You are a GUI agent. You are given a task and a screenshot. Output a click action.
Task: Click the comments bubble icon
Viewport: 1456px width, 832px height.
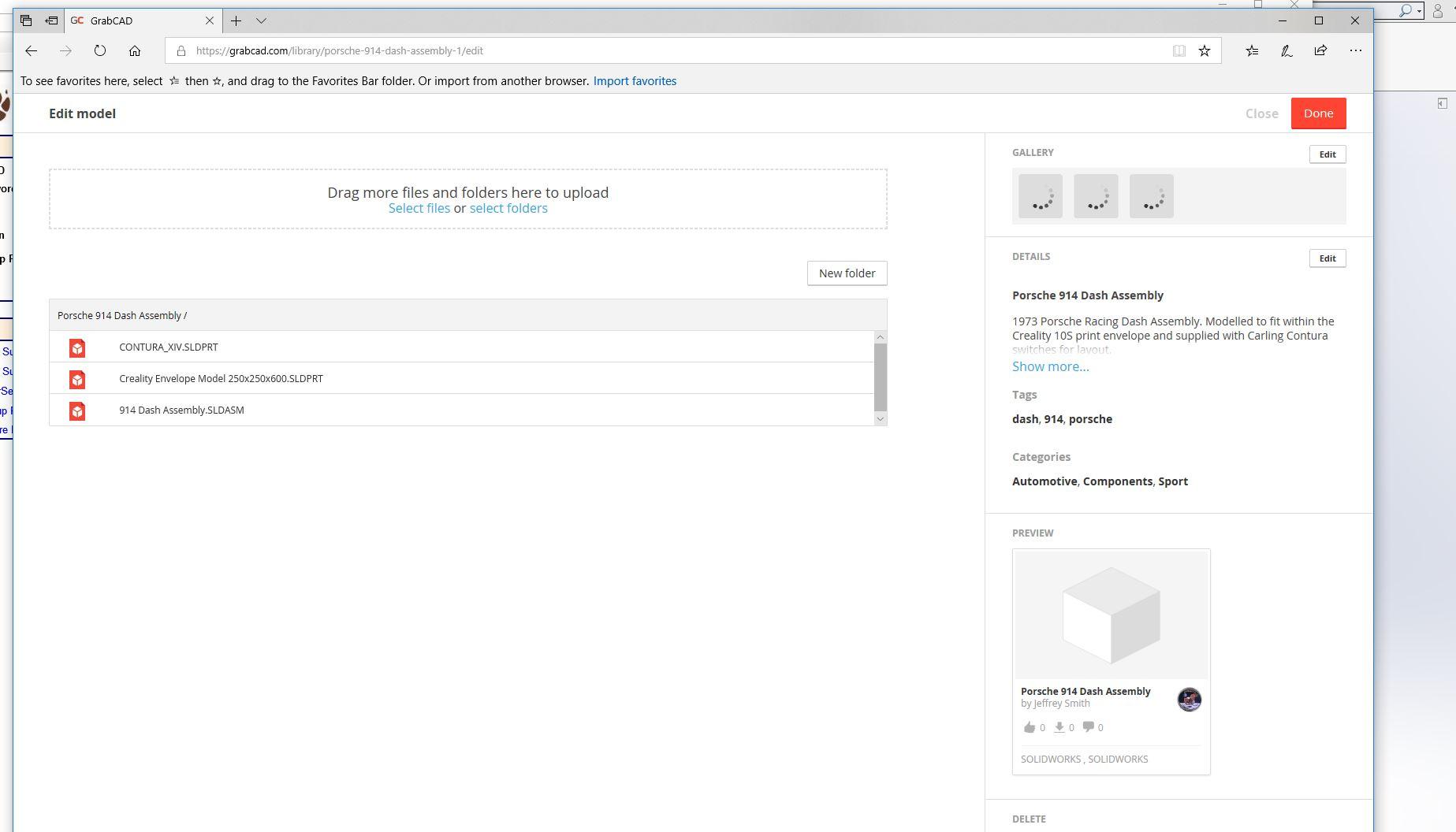(x=1088, y=726)
